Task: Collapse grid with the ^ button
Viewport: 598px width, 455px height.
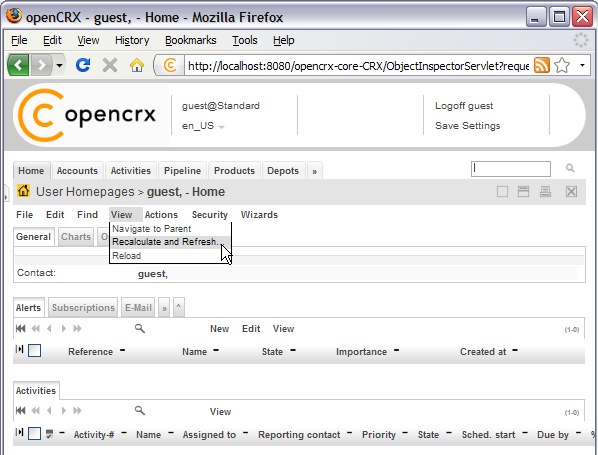Action: [178, 307]
